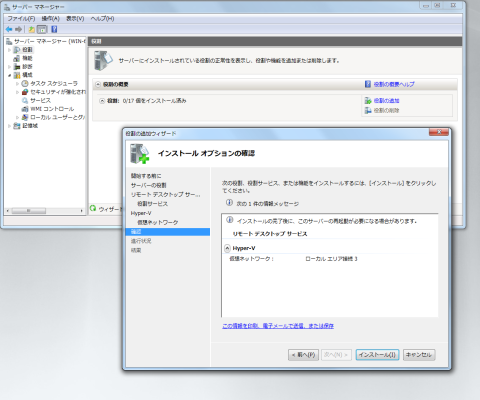The height and width of the screenshot is (400, 480).
Task: Click the blue Help toolbar icon
Action: [x=54, y=29]
